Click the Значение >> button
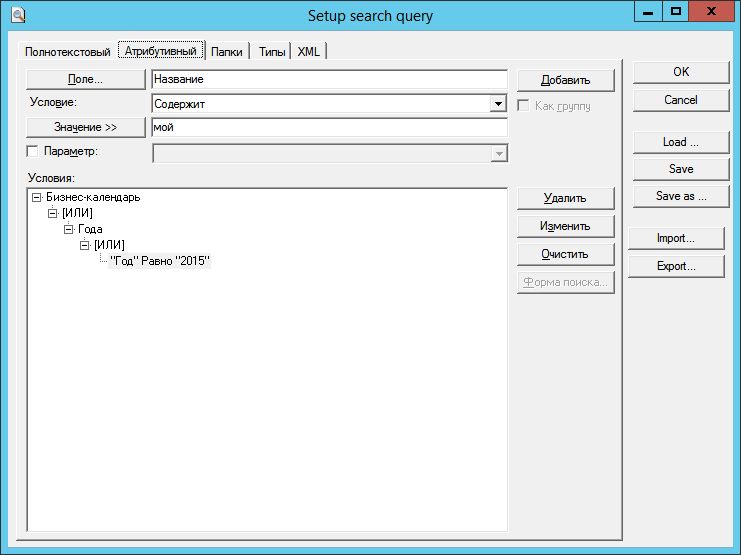Viewport: 741px width, 555px height. [x=85, y=127]
